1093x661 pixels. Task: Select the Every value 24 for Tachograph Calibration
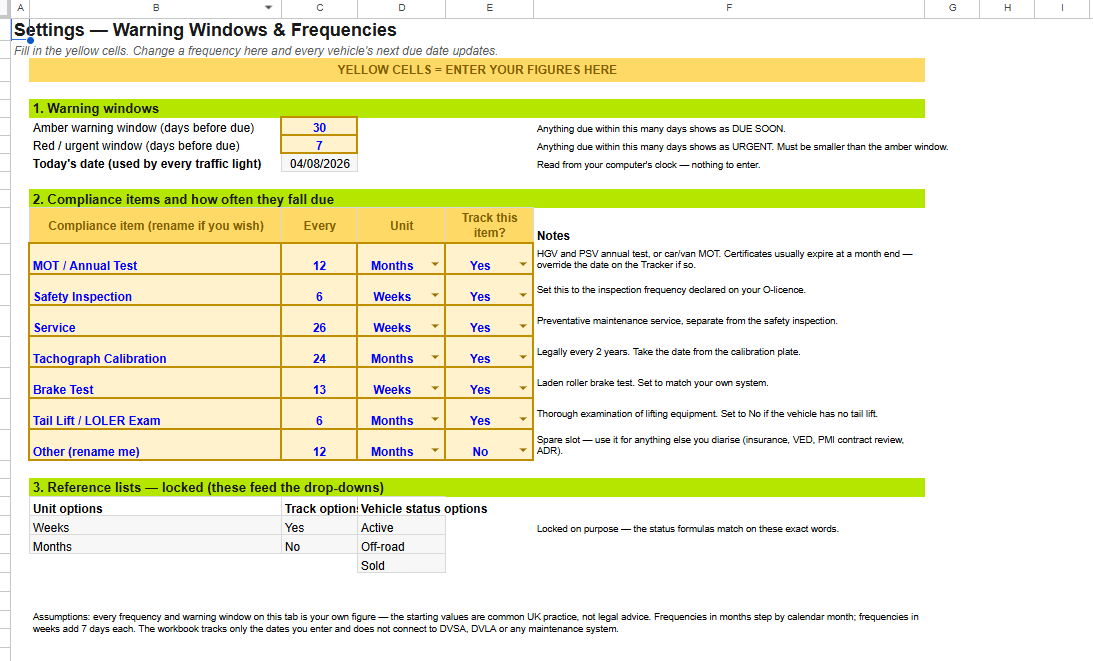[x=319, y=351]
